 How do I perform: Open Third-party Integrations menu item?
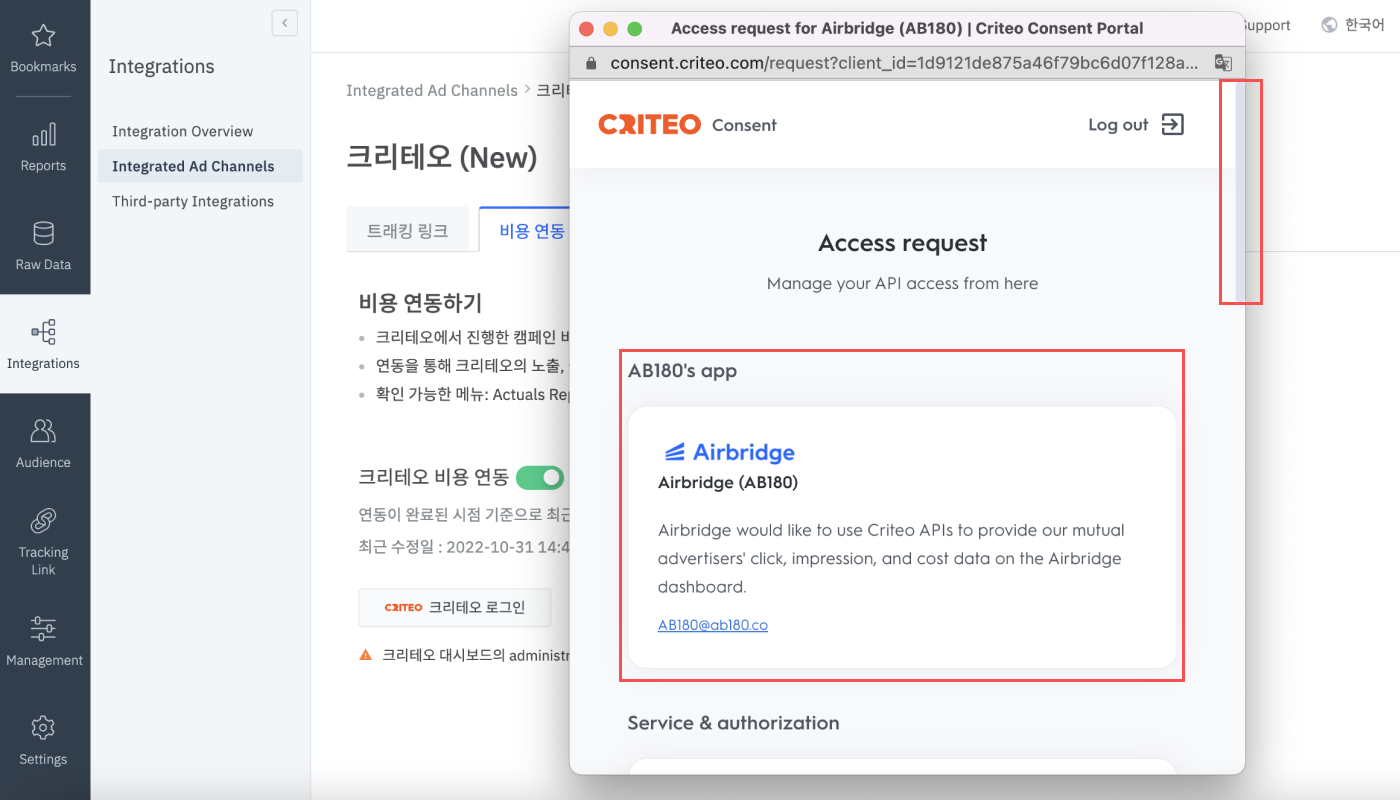click(193, 201)
